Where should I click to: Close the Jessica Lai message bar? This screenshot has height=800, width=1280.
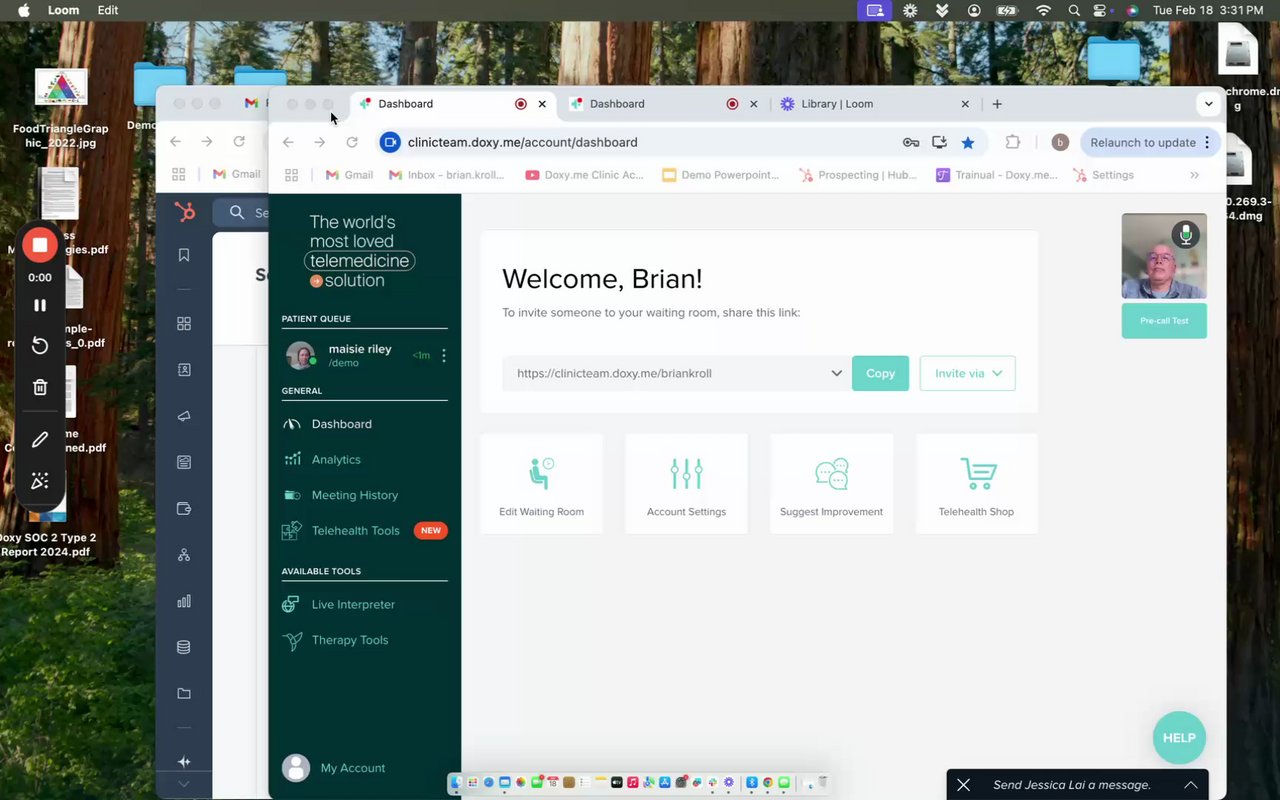click(963, 785)
